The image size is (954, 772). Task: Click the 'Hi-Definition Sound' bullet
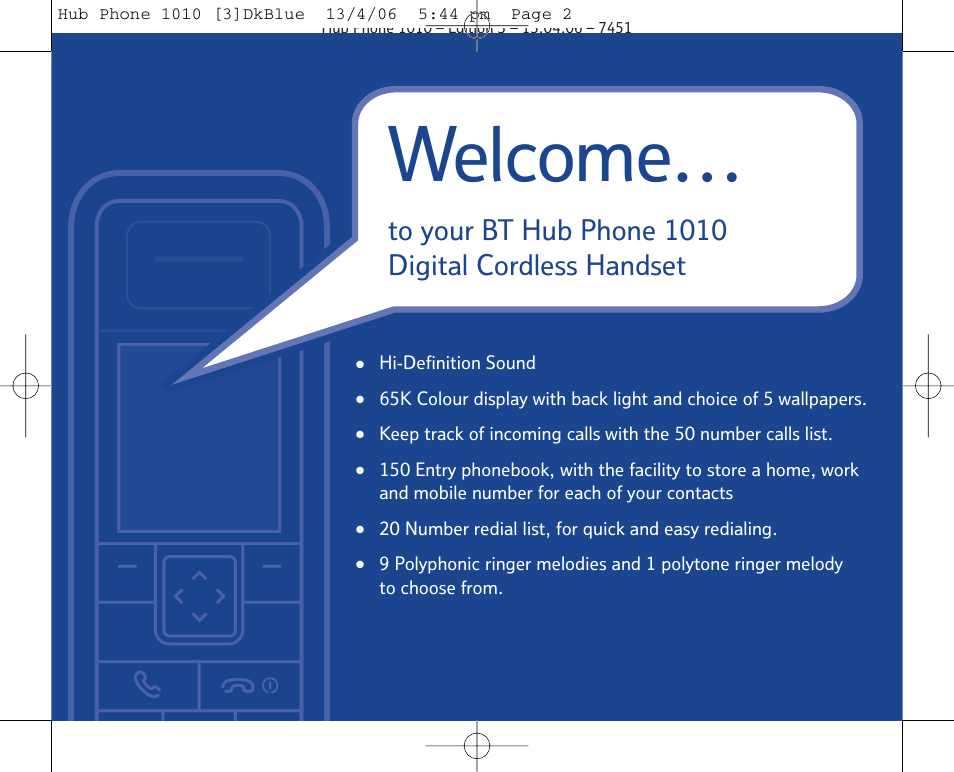[457, 363]
